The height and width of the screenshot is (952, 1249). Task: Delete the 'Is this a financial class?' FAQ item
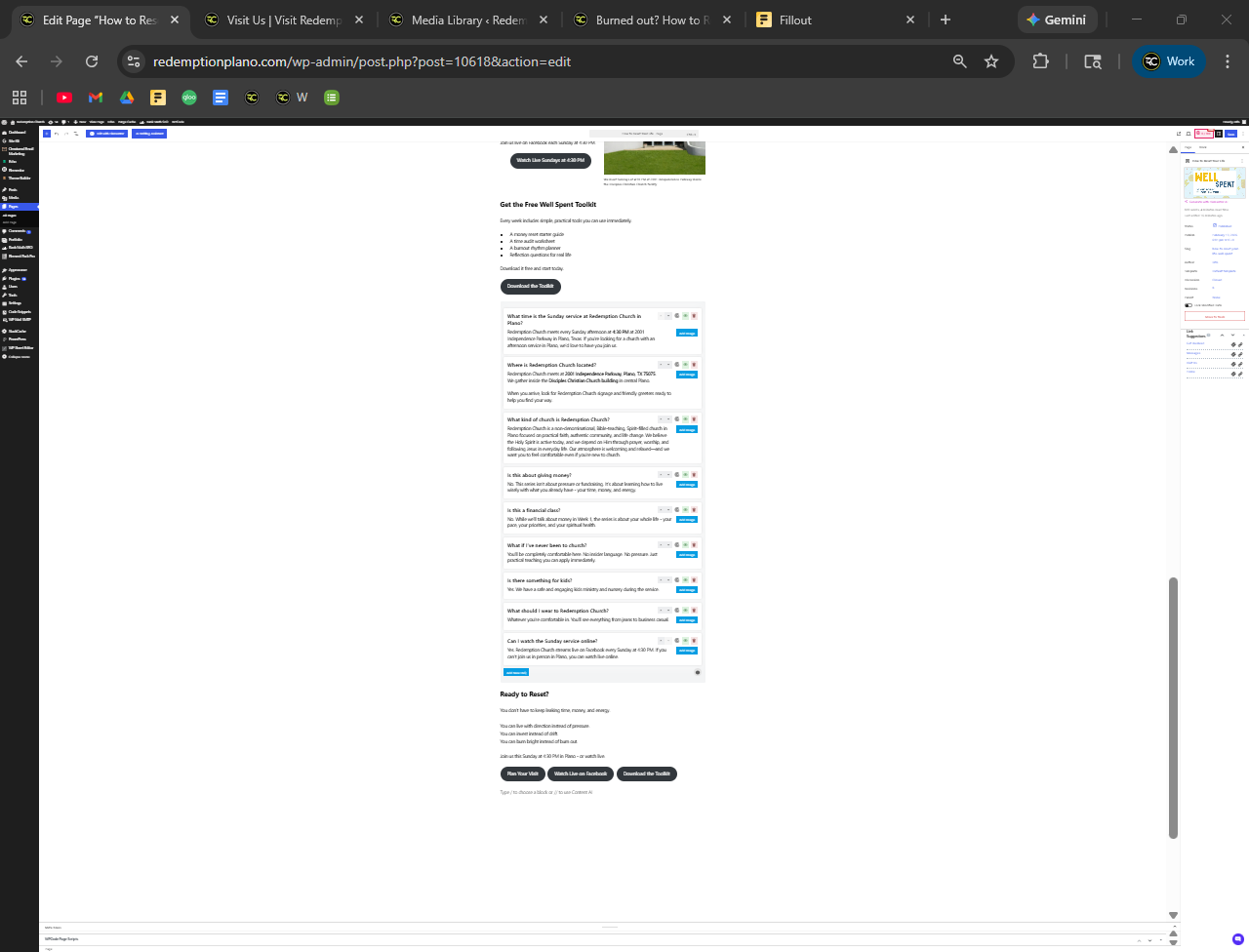[694, 510]
